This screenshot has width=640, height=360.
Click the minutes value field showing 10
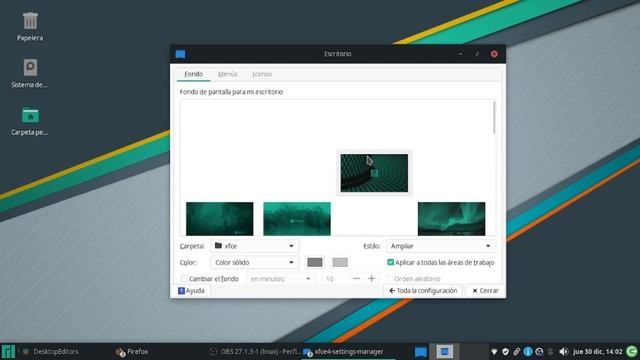tap(334, 279)
